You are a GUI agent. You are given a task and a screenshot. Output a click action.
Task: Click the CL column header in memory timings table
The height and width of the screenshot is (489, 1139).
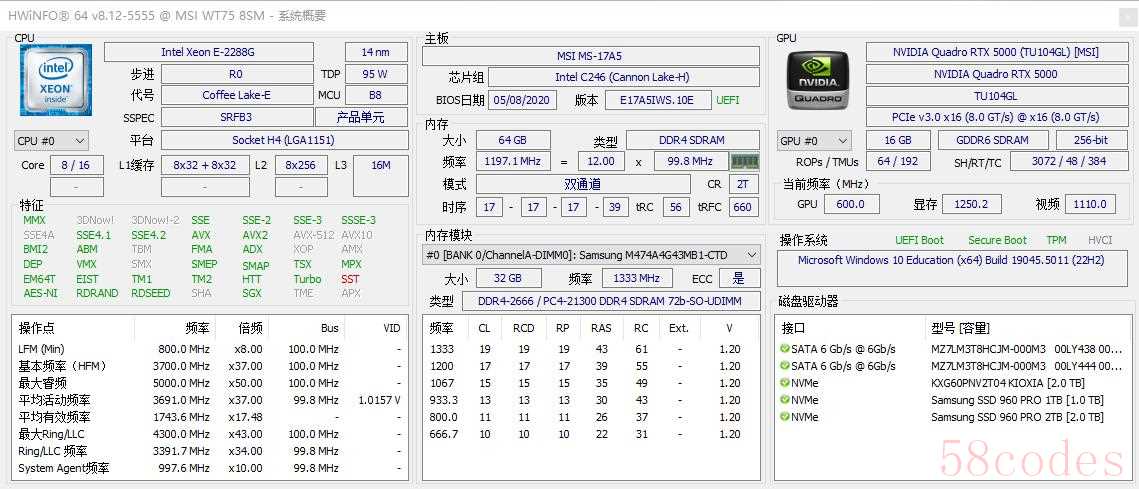click(484, 327)
